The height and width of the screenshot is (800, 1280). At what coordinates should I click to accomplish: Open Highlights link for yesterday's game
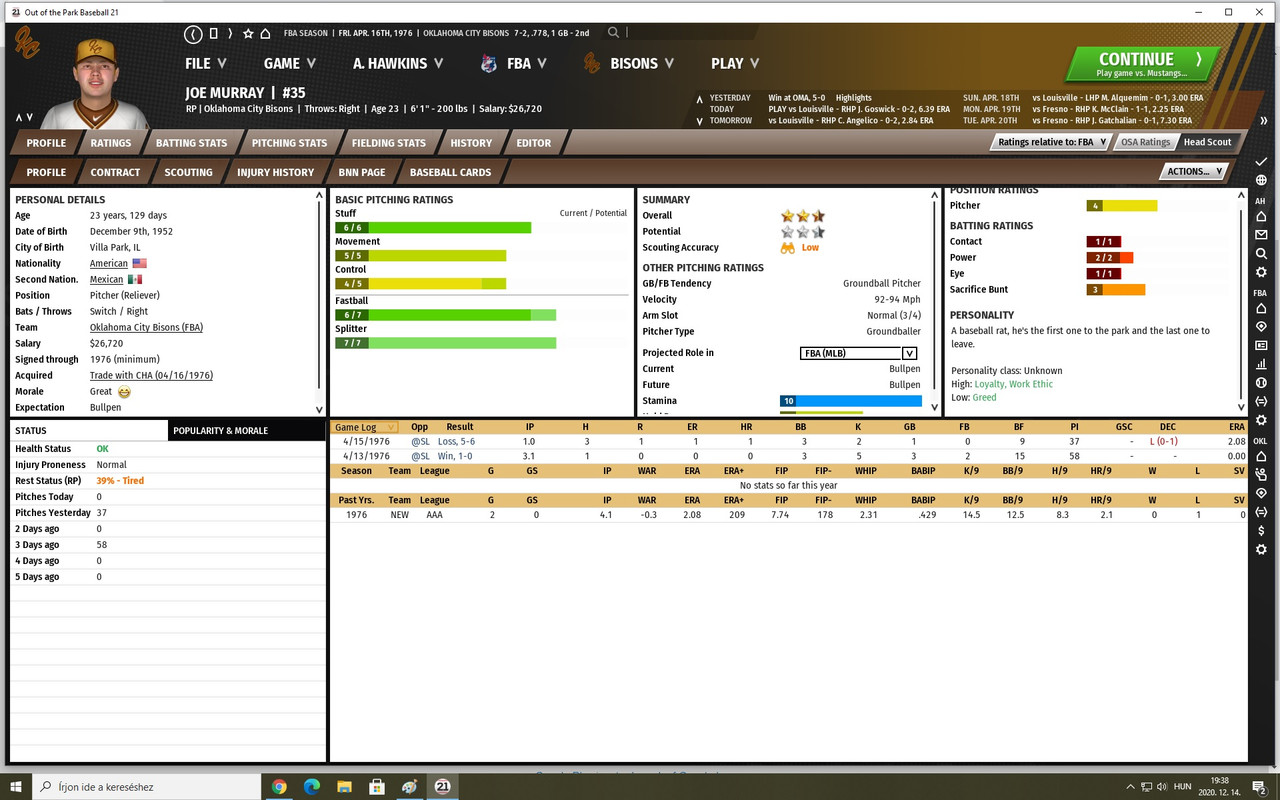853,98
